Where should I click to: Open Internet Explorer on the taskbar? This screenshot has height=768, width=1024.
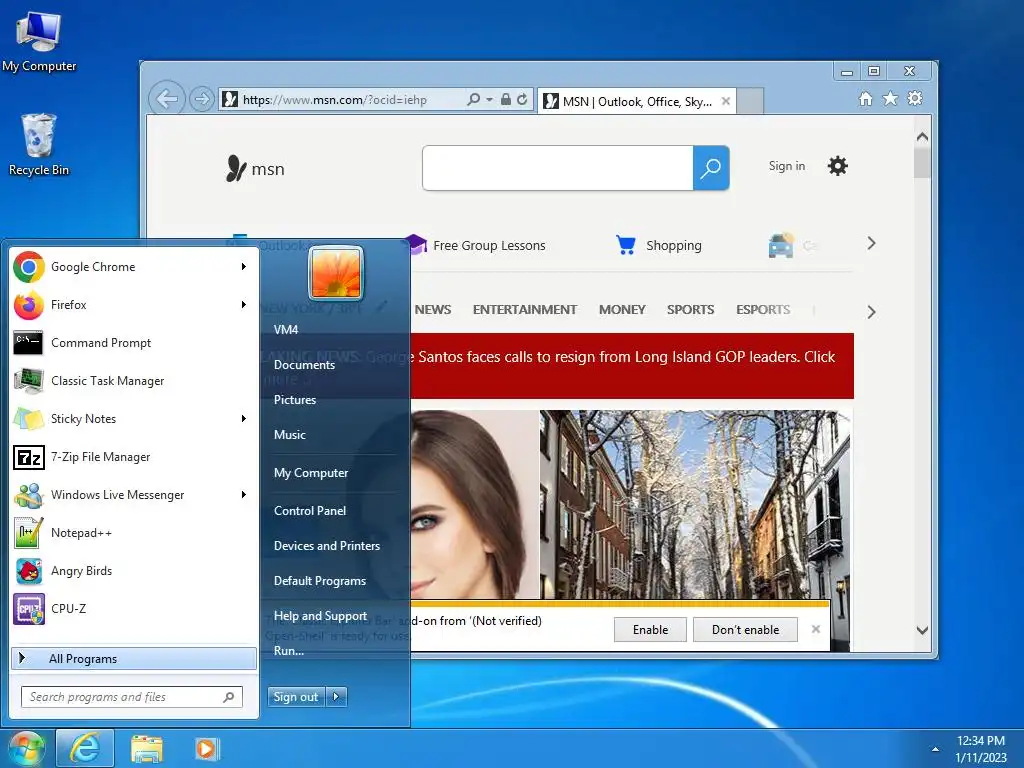85,748
